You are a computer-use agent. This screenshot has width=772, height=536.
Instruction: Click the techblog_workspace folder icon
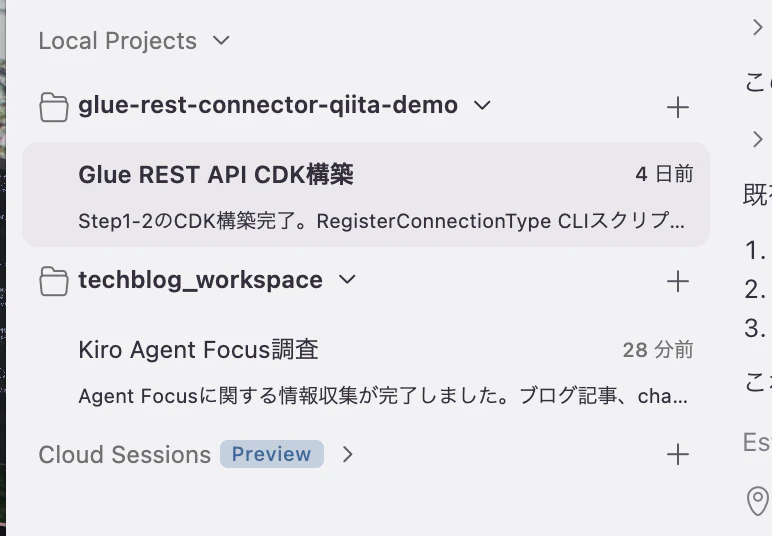click(54, 281)
